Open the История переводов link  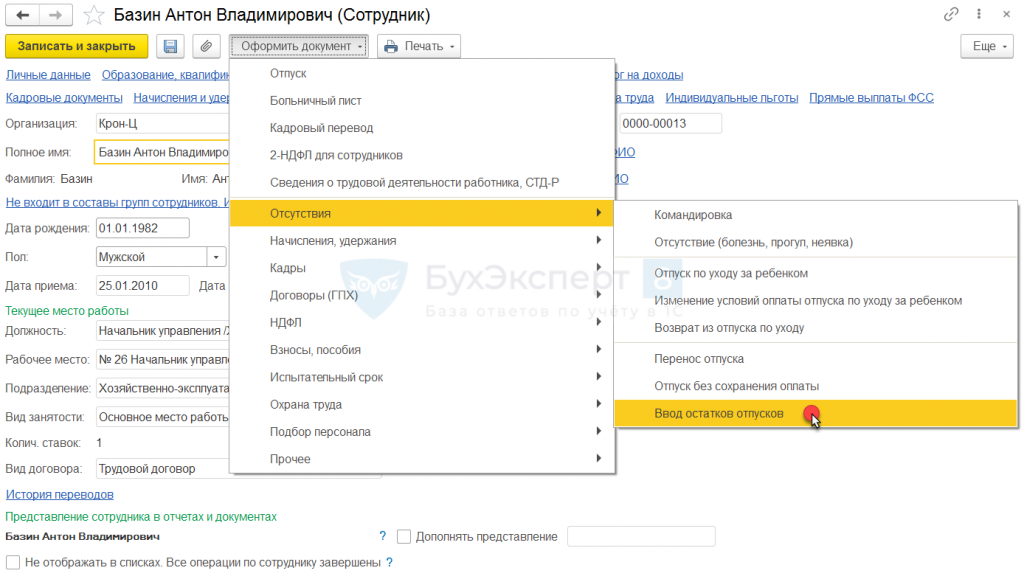point(59,494)
